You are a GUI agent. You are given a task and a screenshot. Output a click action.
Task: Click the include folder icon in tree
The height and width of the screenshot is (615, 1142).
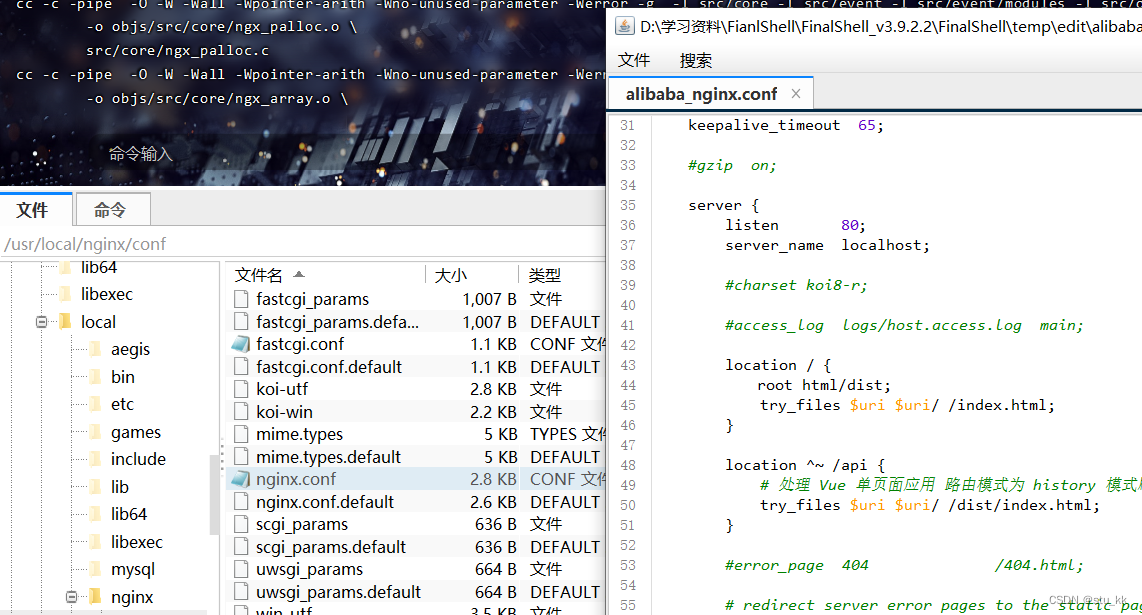95,459
